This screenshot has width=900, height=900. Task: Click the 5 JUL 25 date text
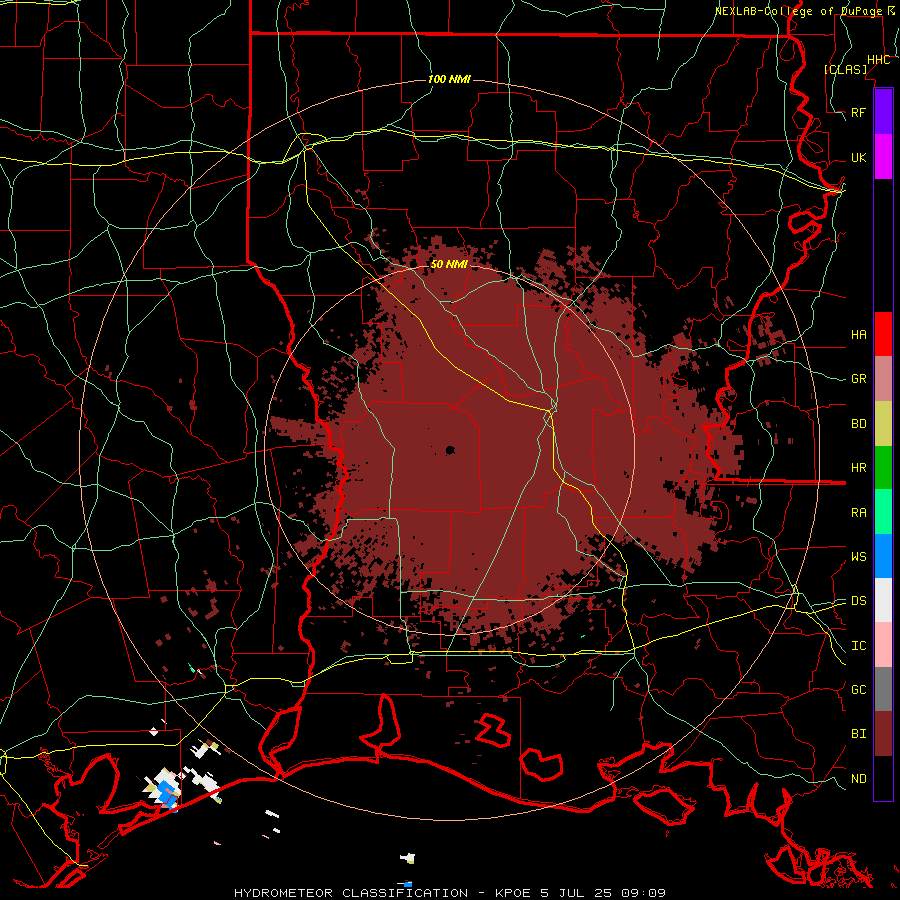tap(576, 893)
